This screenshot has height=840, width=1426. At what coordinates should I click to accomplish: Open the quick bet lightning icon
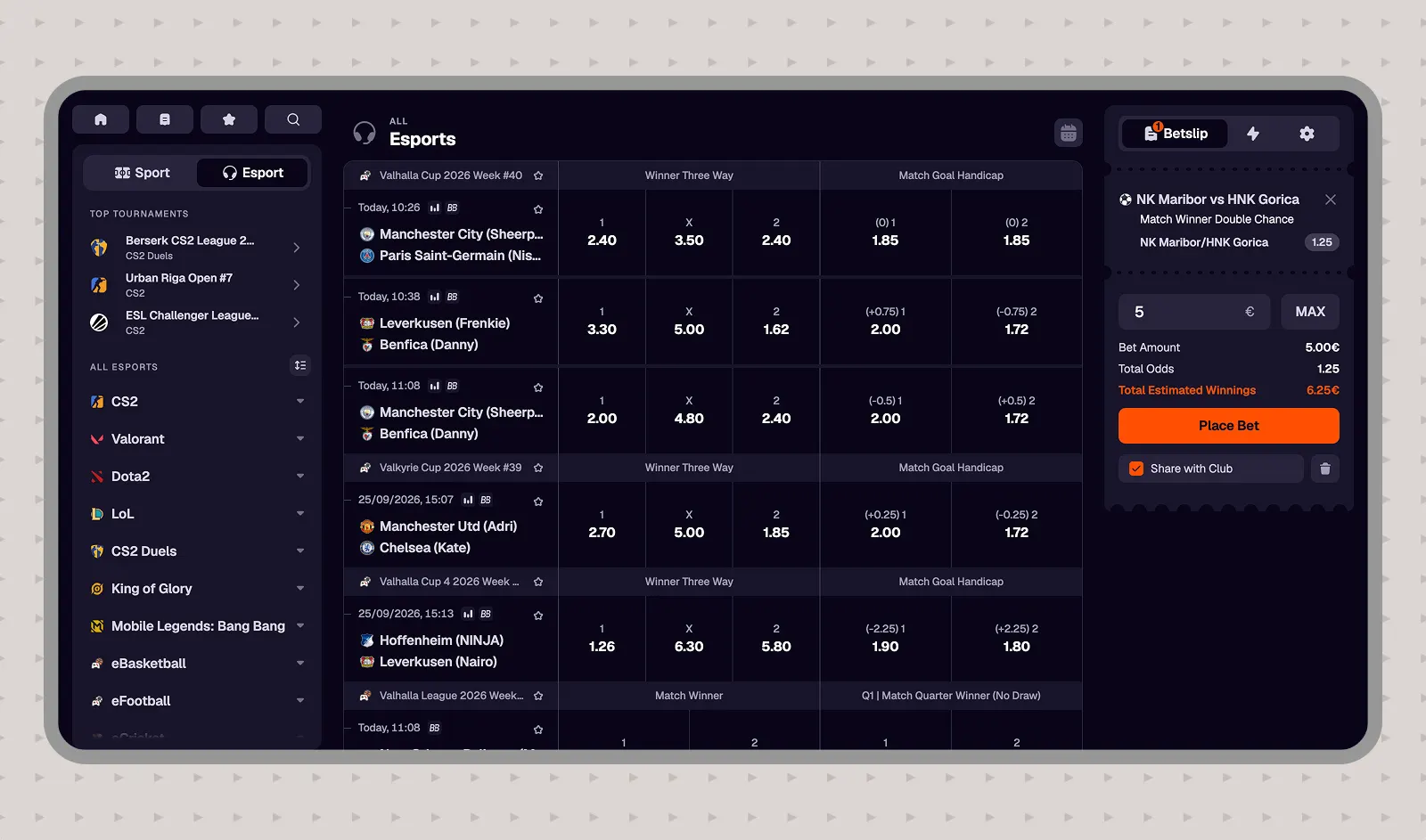pyautogui.click(x=1253, y=134)
